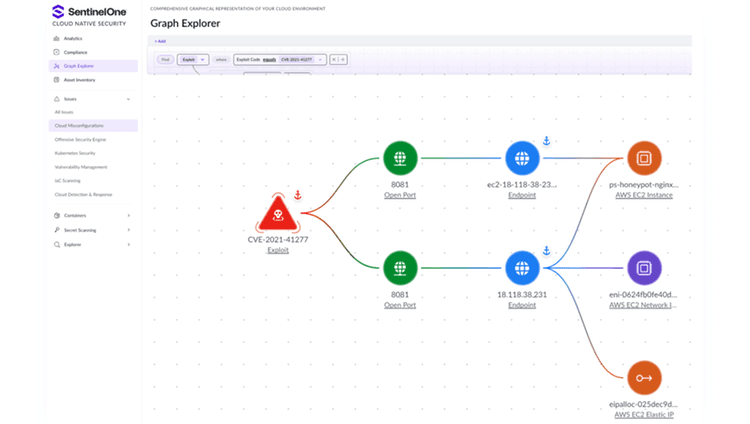Image resolution: width=750 pixels, height=424 pixels.
Task: Open Analytics from the sidebar
Action: [x=72, y=38]
